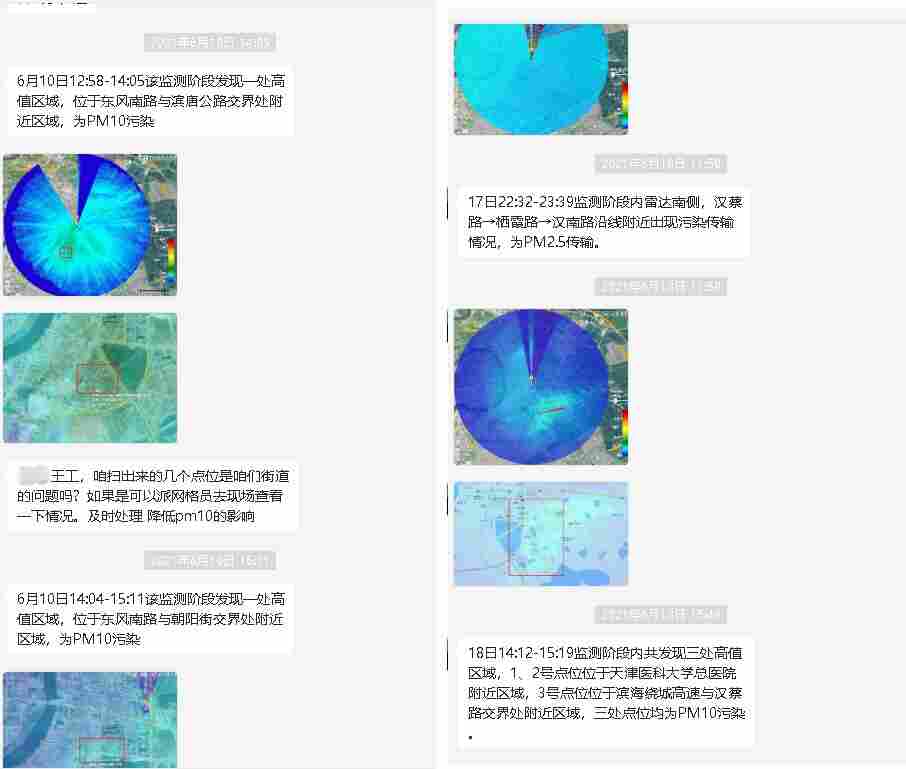Open the large fan-shaped radar scan image

(x=89, y=222)
